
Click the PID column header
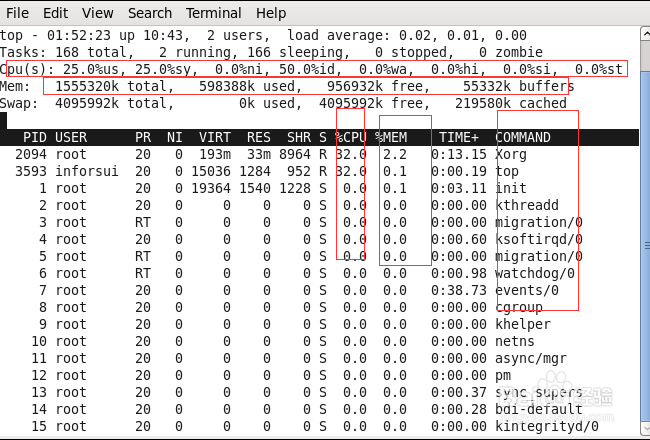click(34, 137)
